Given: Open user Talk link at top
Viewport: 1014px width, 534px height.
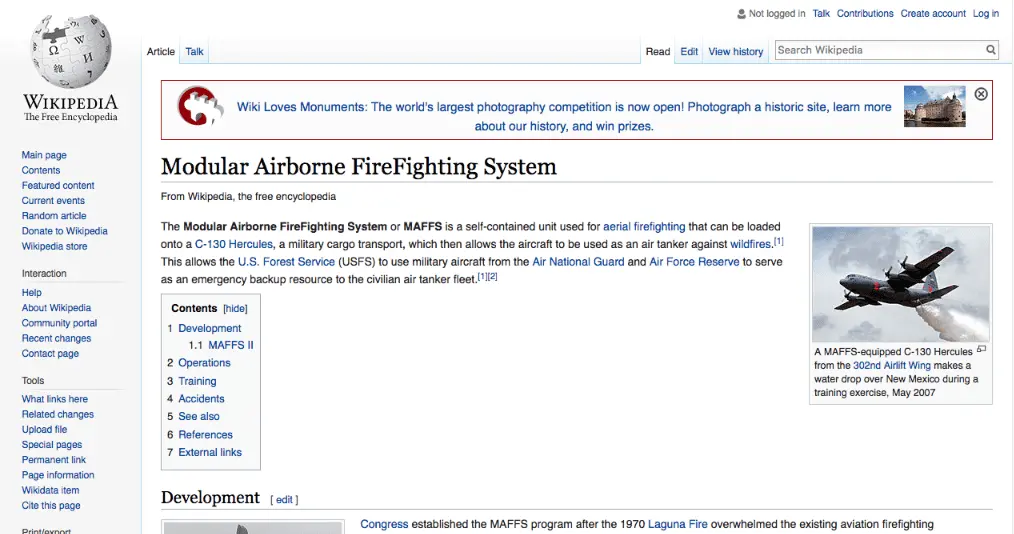Looking at the screenshot, I should pyautogui.click(x=821, y=14).
